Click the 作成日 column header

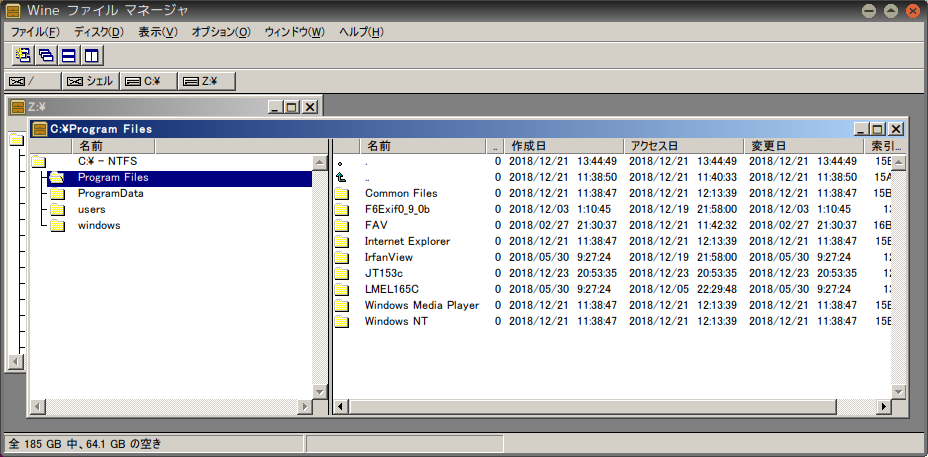565,146
